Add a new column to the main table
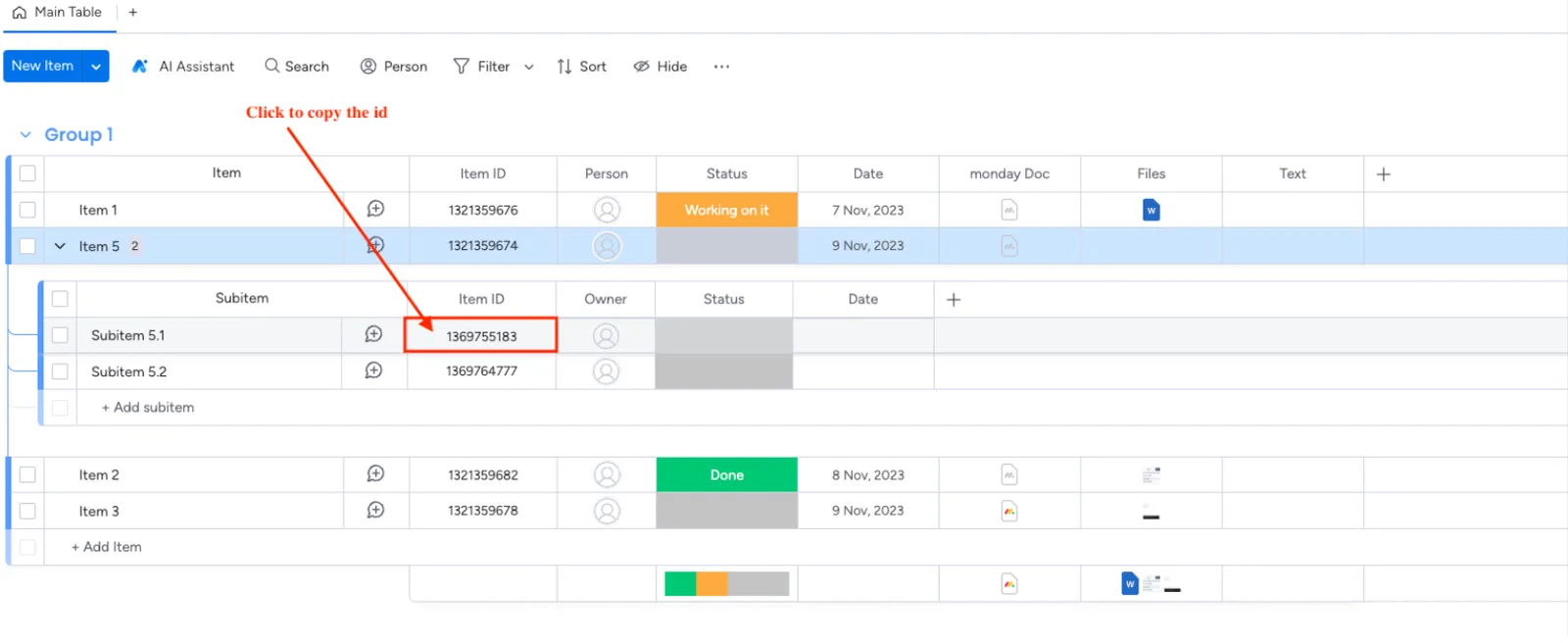 pyautogui.click(x=1384, y=173)
